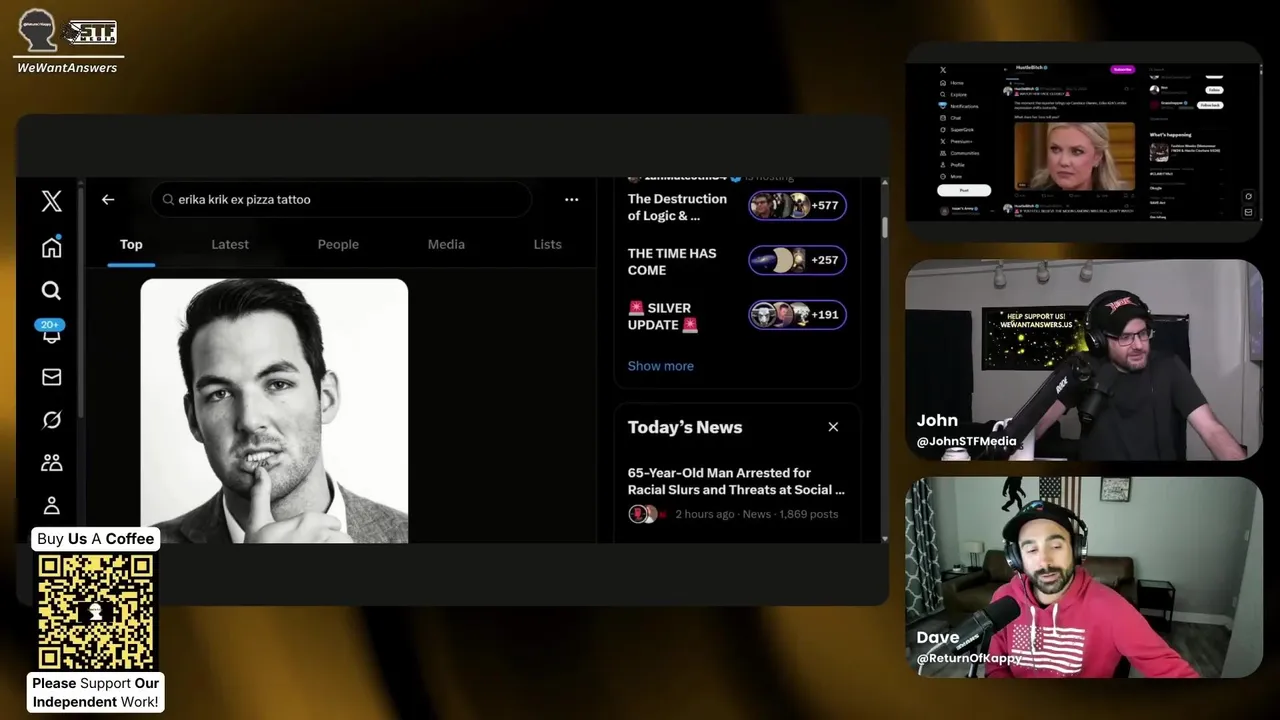This screenshot has height=720, width=1280.
Task: Switch to the Media tab
Action: point(446,244)
